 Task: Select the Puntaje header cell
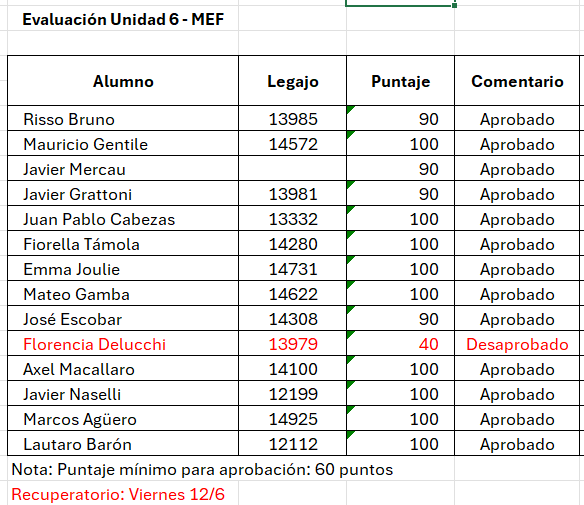tap(400, 81)
